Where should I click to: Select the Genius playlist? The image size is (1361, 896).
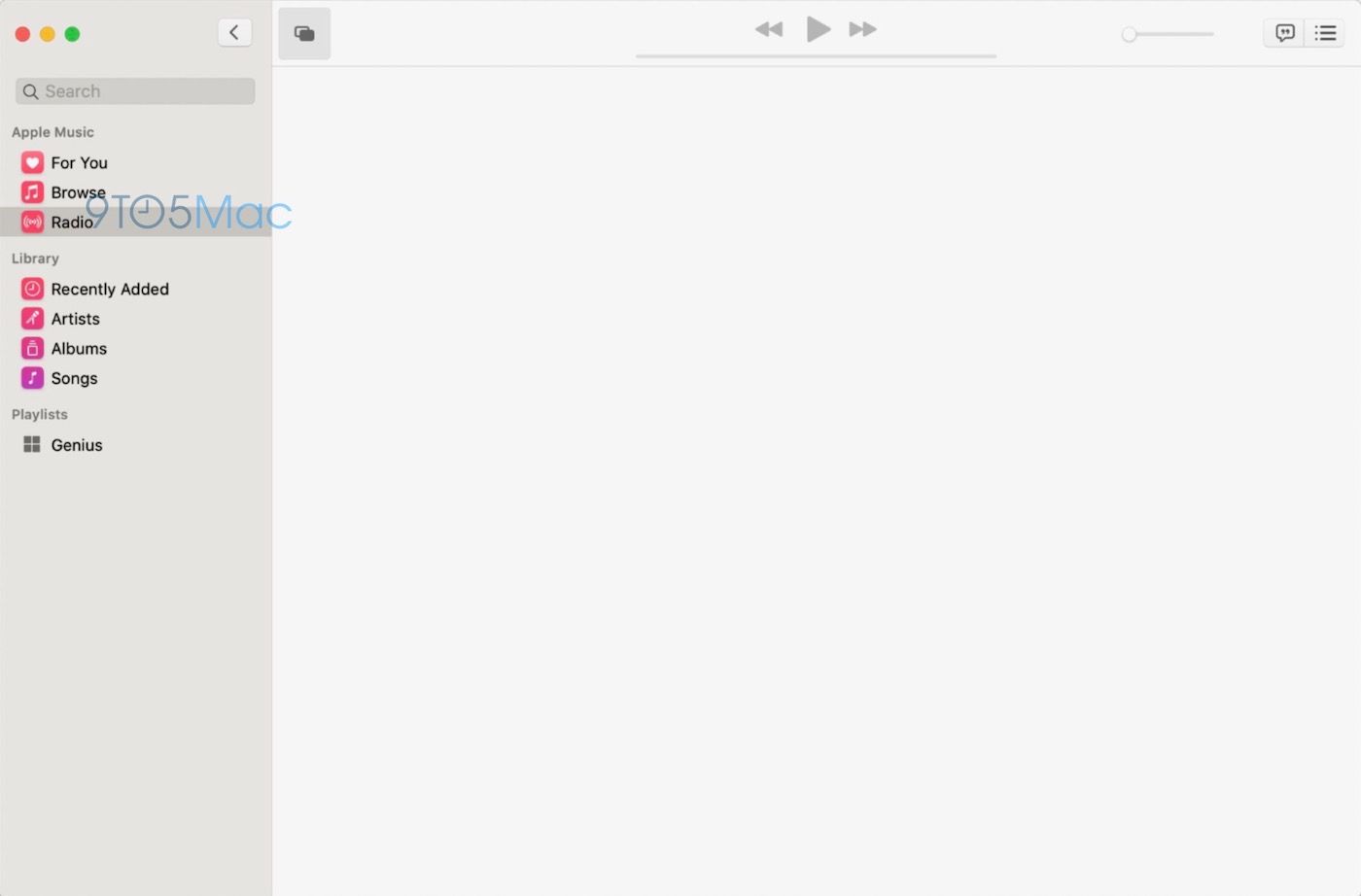(136, 444)
